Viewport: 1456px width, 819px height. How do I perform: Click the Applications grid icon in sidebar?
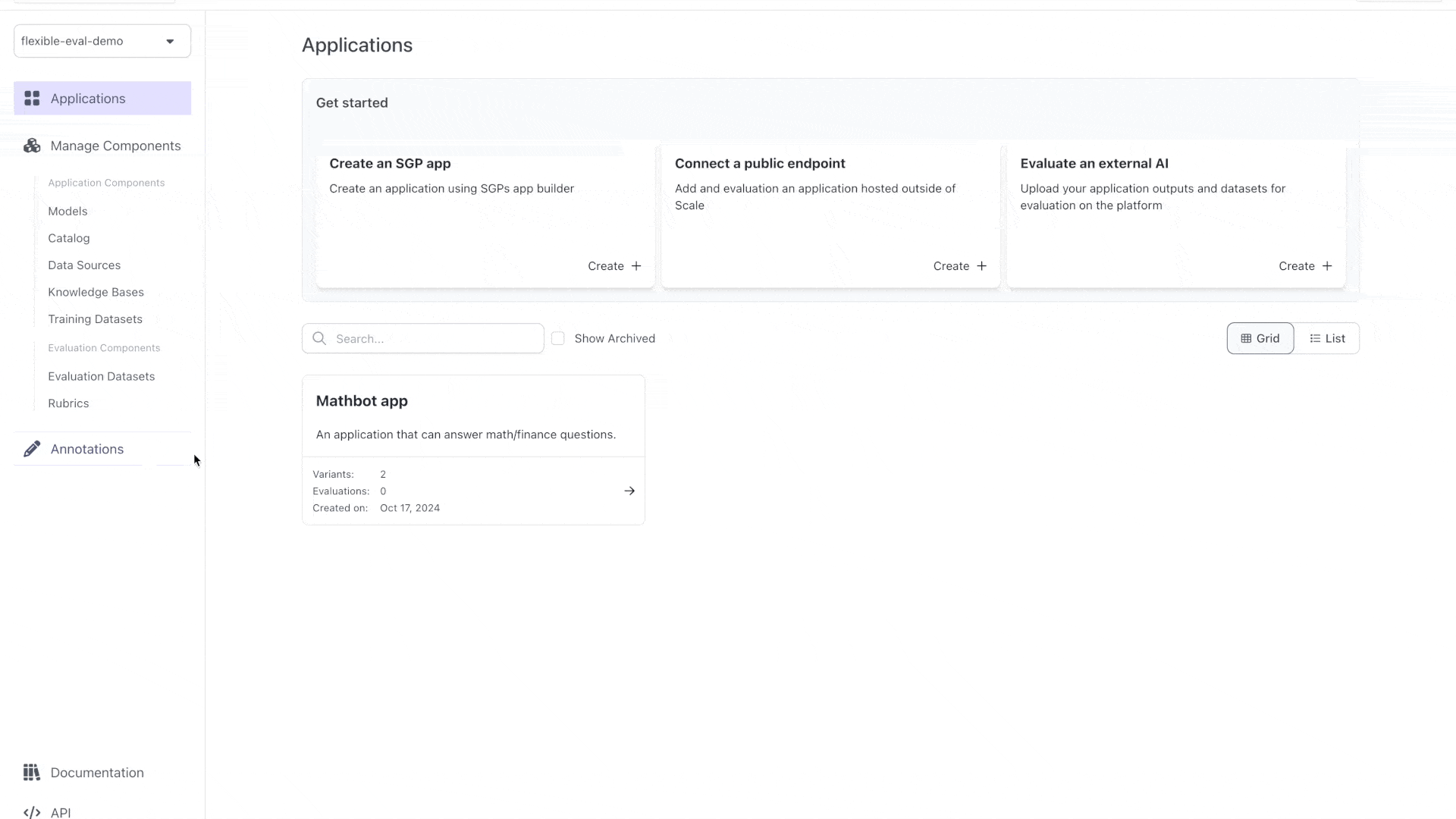pyautogui.click(x=32, y=99)
